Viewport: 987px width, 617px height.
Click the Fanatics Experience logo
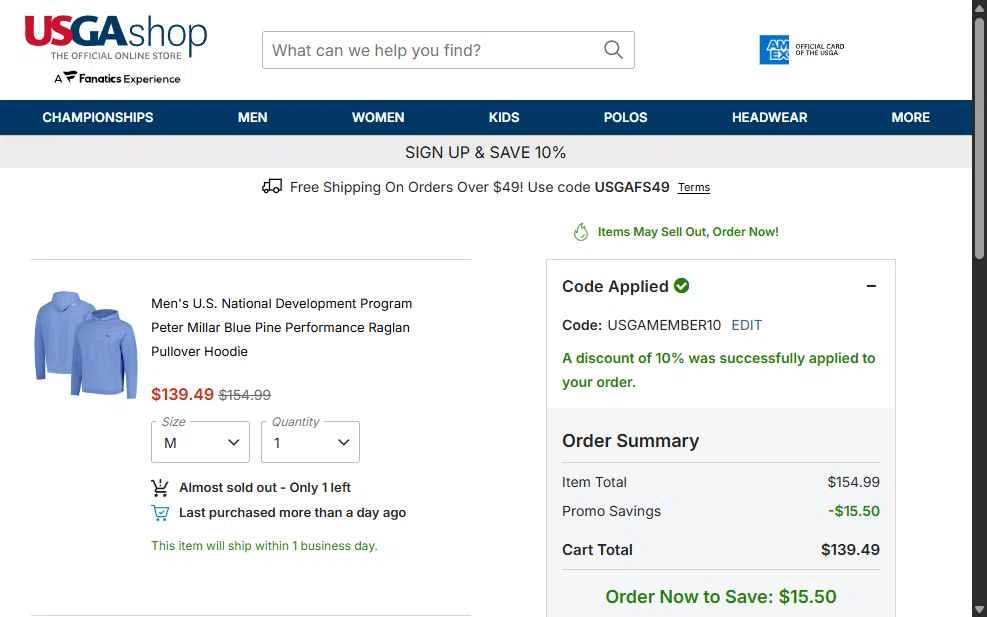click(x=117, y=78)
